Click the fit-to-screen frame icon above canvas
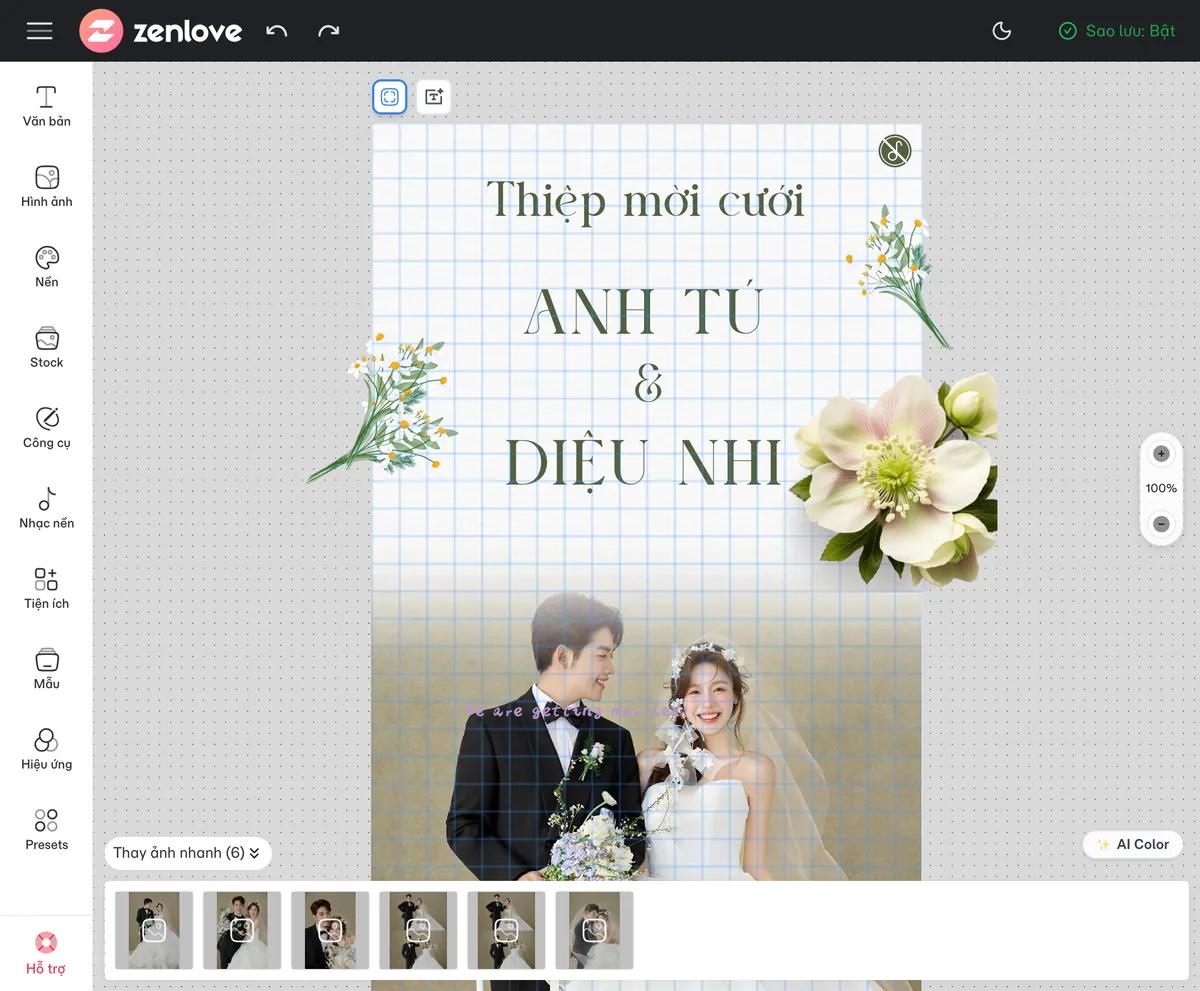This screenshot has height=991, width=1200. pos(390,97)
